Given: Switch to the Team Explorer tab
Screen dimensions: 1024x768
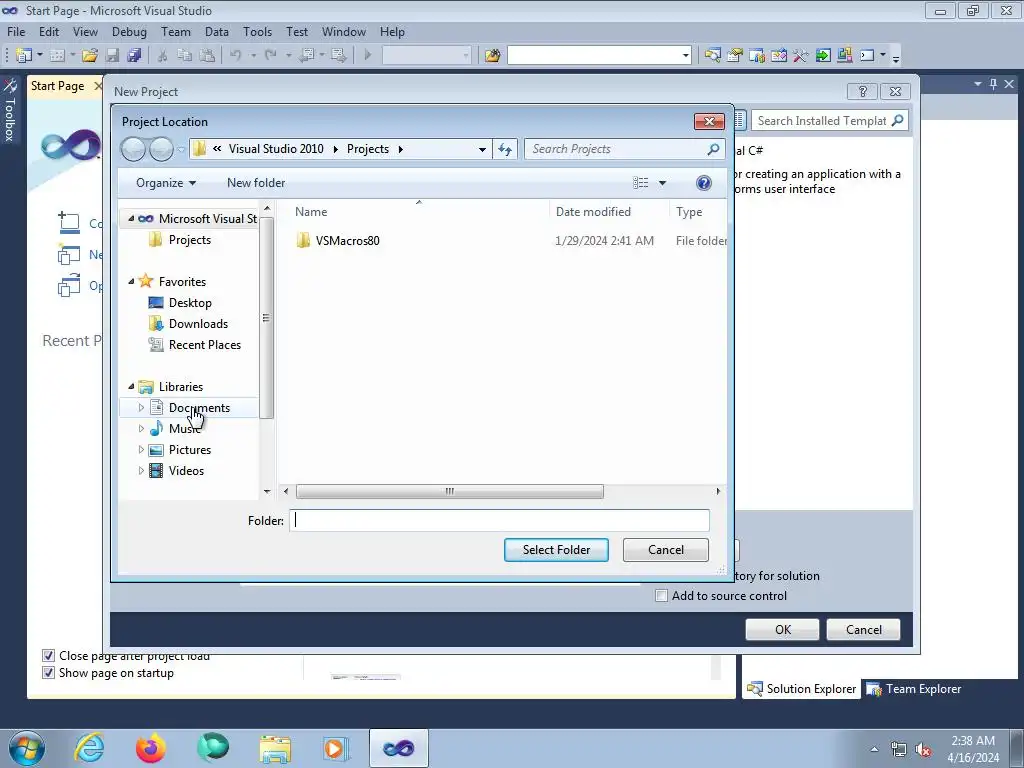Looking at the screenshot, I should [x=914, y=689].
